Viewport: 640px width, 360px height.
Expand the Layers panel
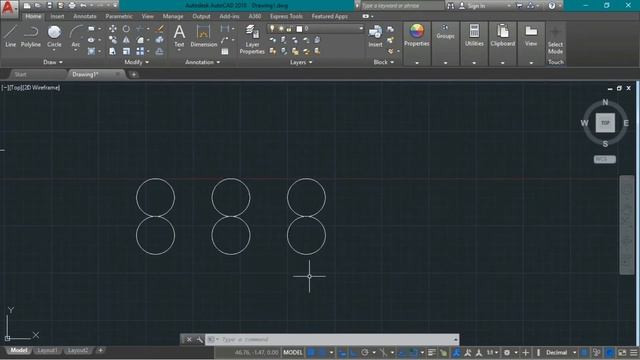[x=301, y=62]
